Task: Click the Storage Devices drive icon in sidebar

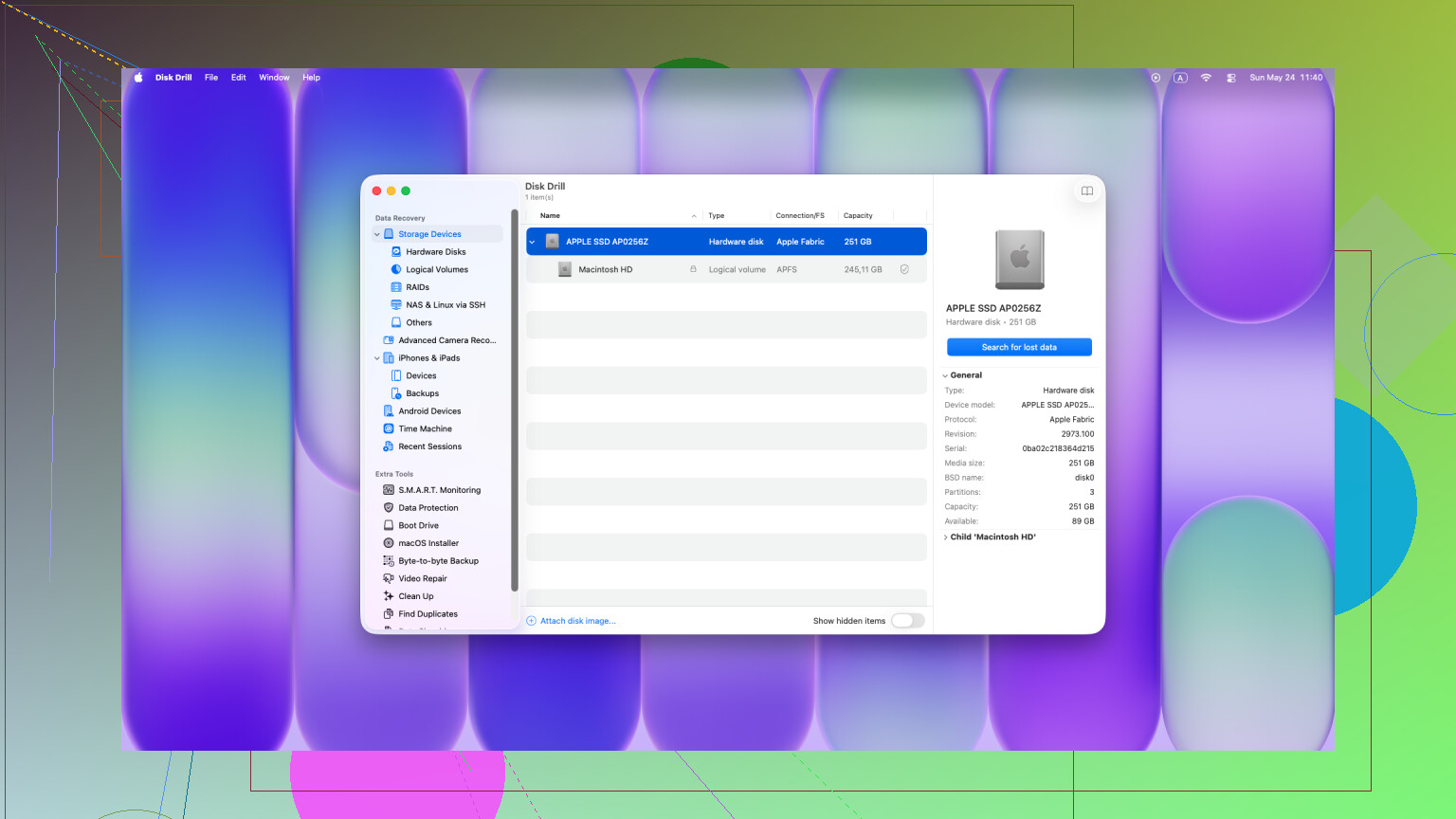Action: click(x=389, y=234)
